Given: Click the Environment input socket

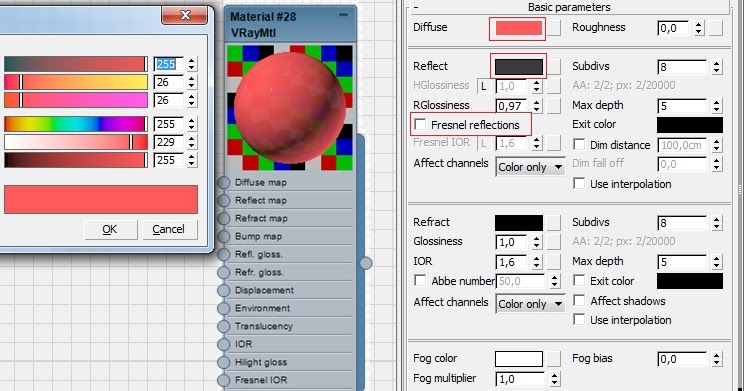Looking at the screenshot, I should coord(223,308).
